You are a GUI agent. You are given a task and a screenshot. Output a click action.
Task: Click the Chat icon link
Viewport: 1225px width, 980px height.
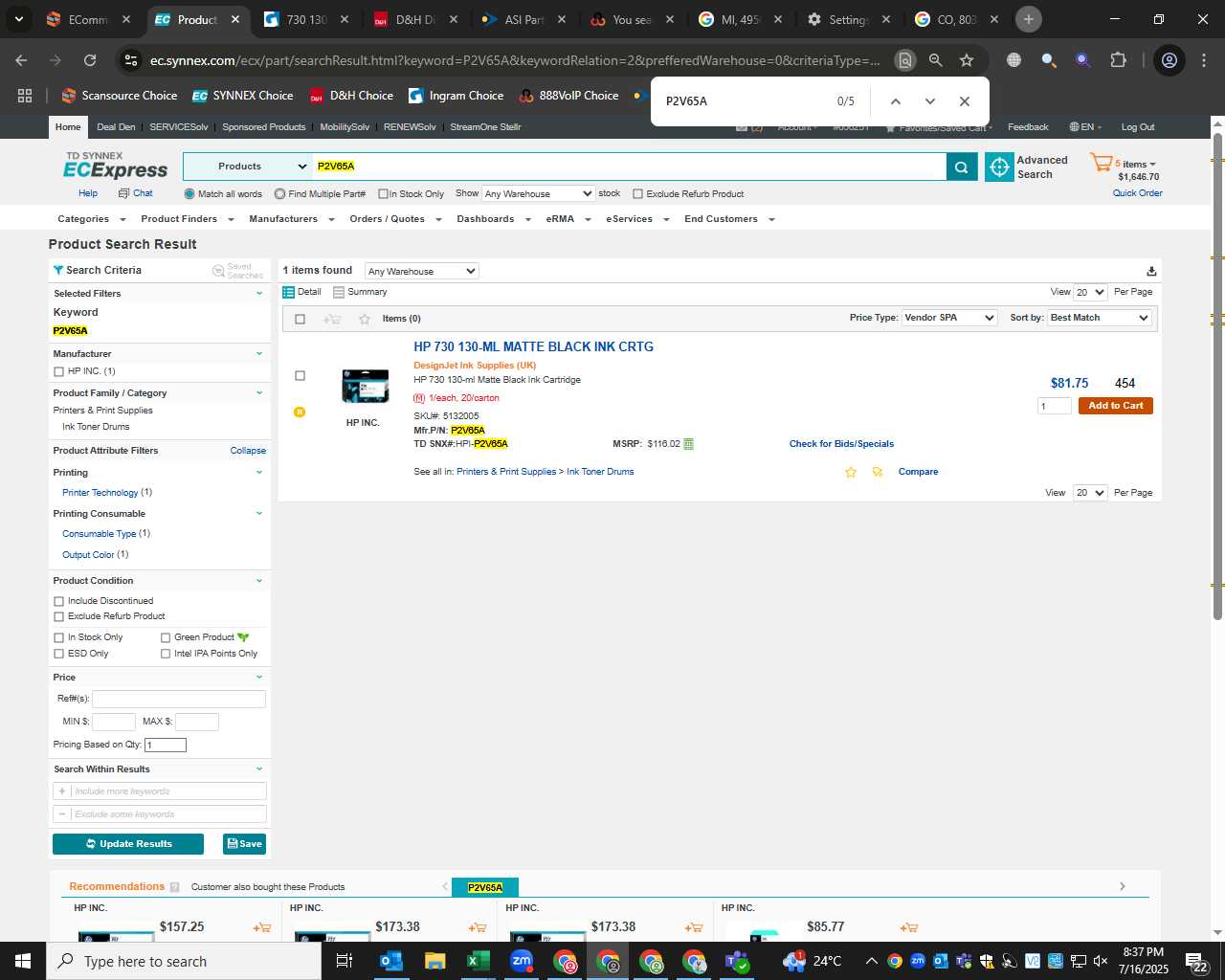coord(136,193)
